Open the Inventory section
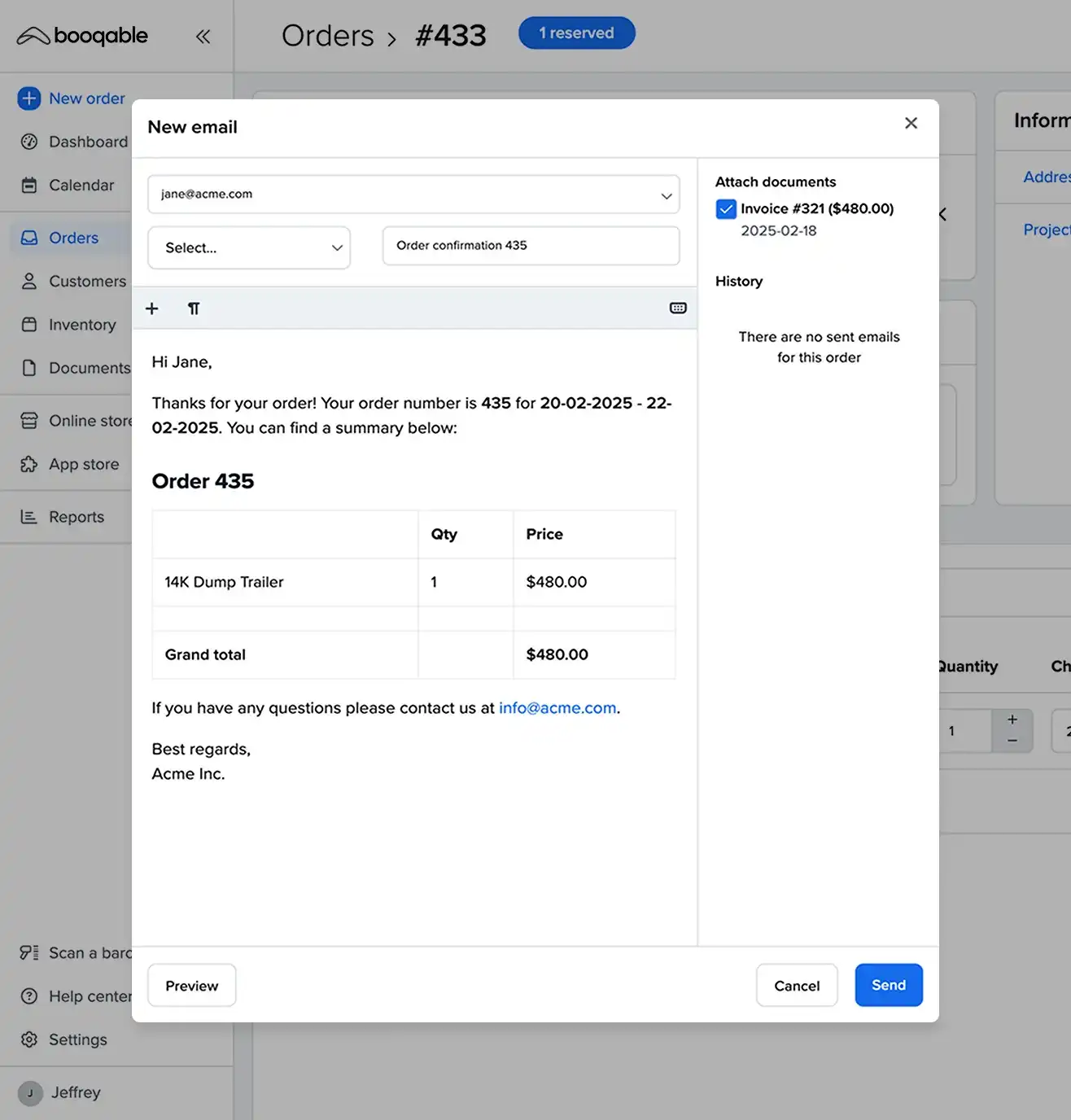The width and height of the screenshot is (1071, 1120). click(x=29, y=324)
